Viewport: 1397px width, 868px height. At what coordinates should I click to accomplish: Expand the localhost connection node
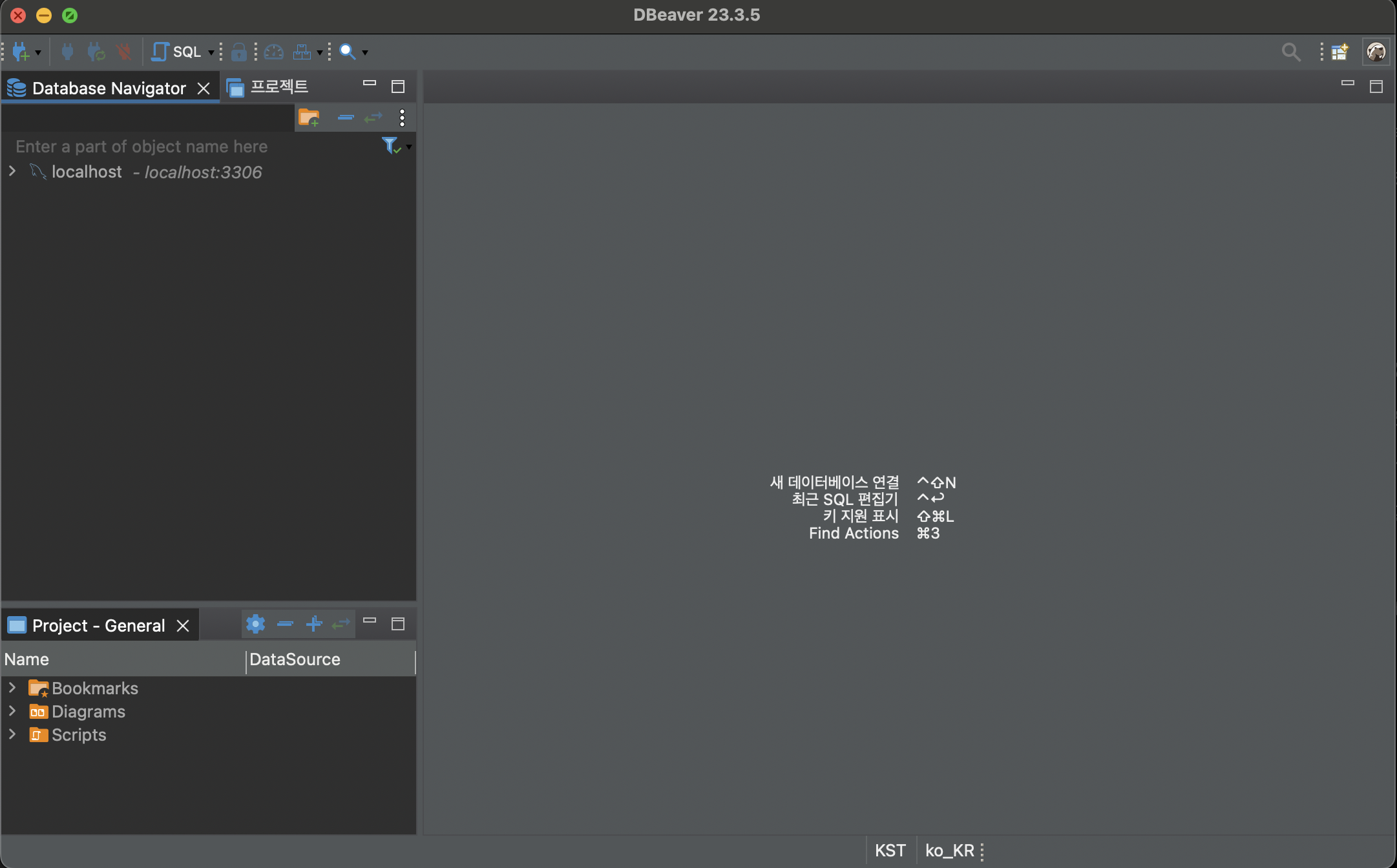pyautogui.click(x=12, y=172)
